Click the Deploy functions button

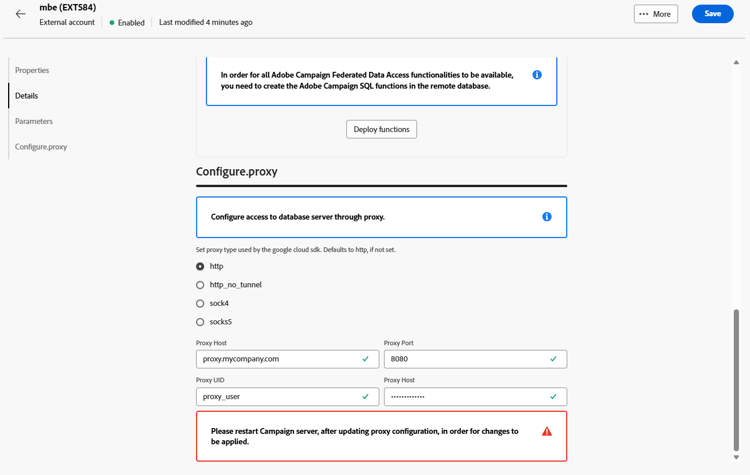point(381,129)
